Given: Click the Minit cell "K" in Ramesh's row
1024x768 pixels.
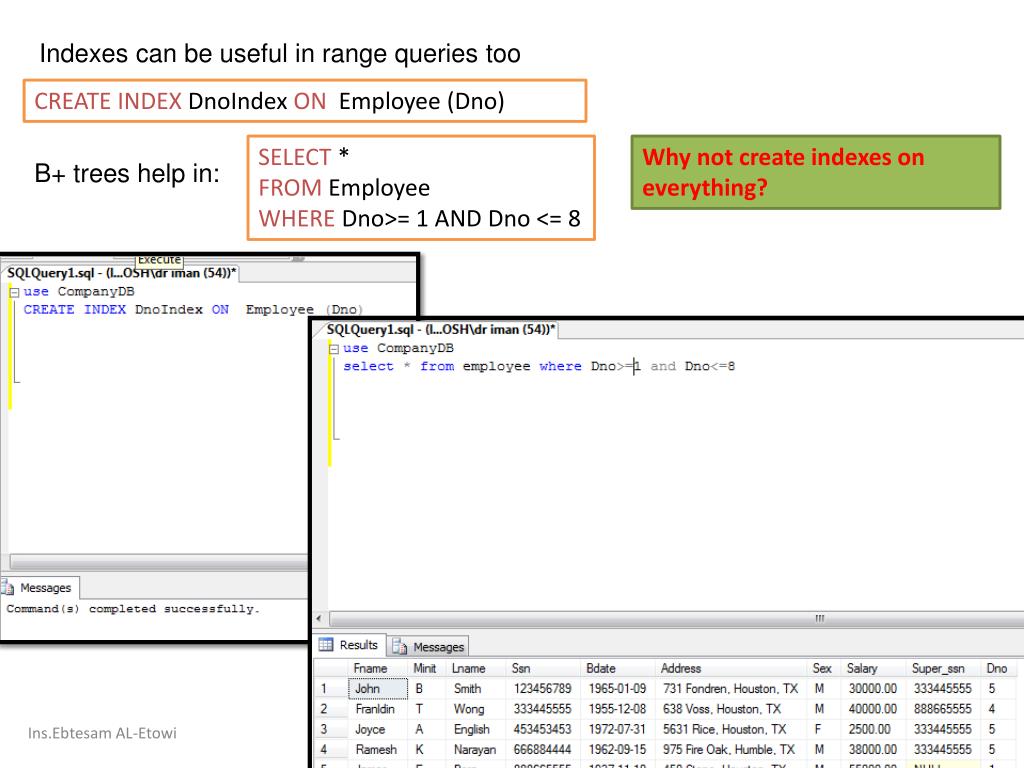Looking at the screenshot, I should click(427, 749).
